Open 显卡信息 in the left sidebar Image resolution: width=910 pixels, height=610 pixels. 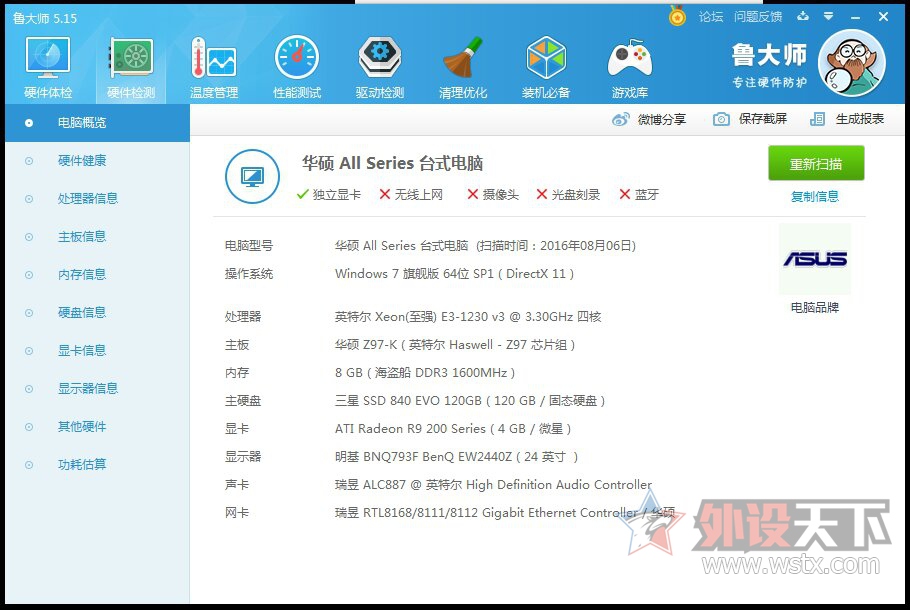82,351
